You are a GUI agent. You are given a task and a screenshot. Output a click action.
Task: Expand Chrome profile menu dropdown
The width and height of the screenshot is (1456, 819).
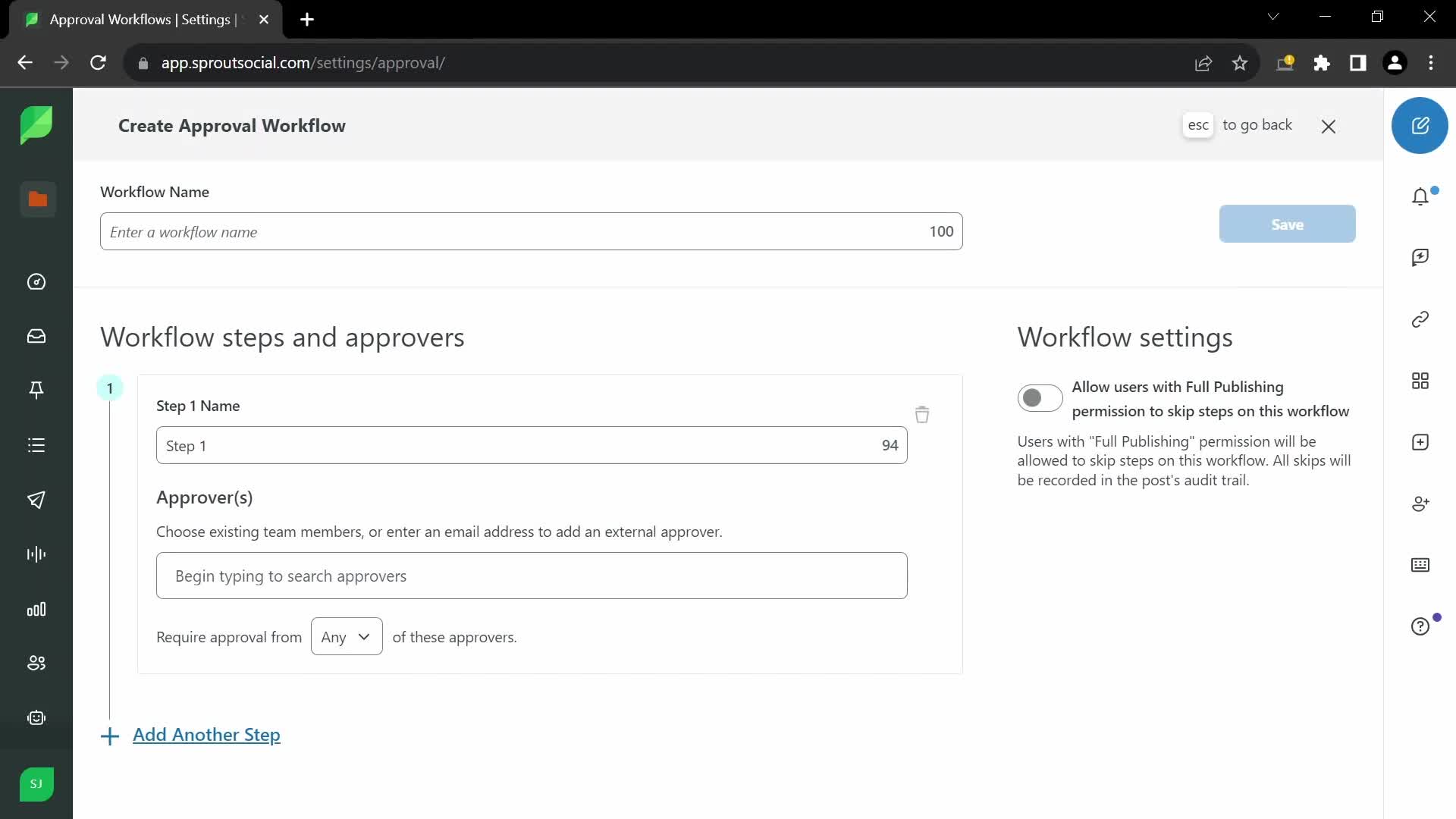coord(1395,62)
